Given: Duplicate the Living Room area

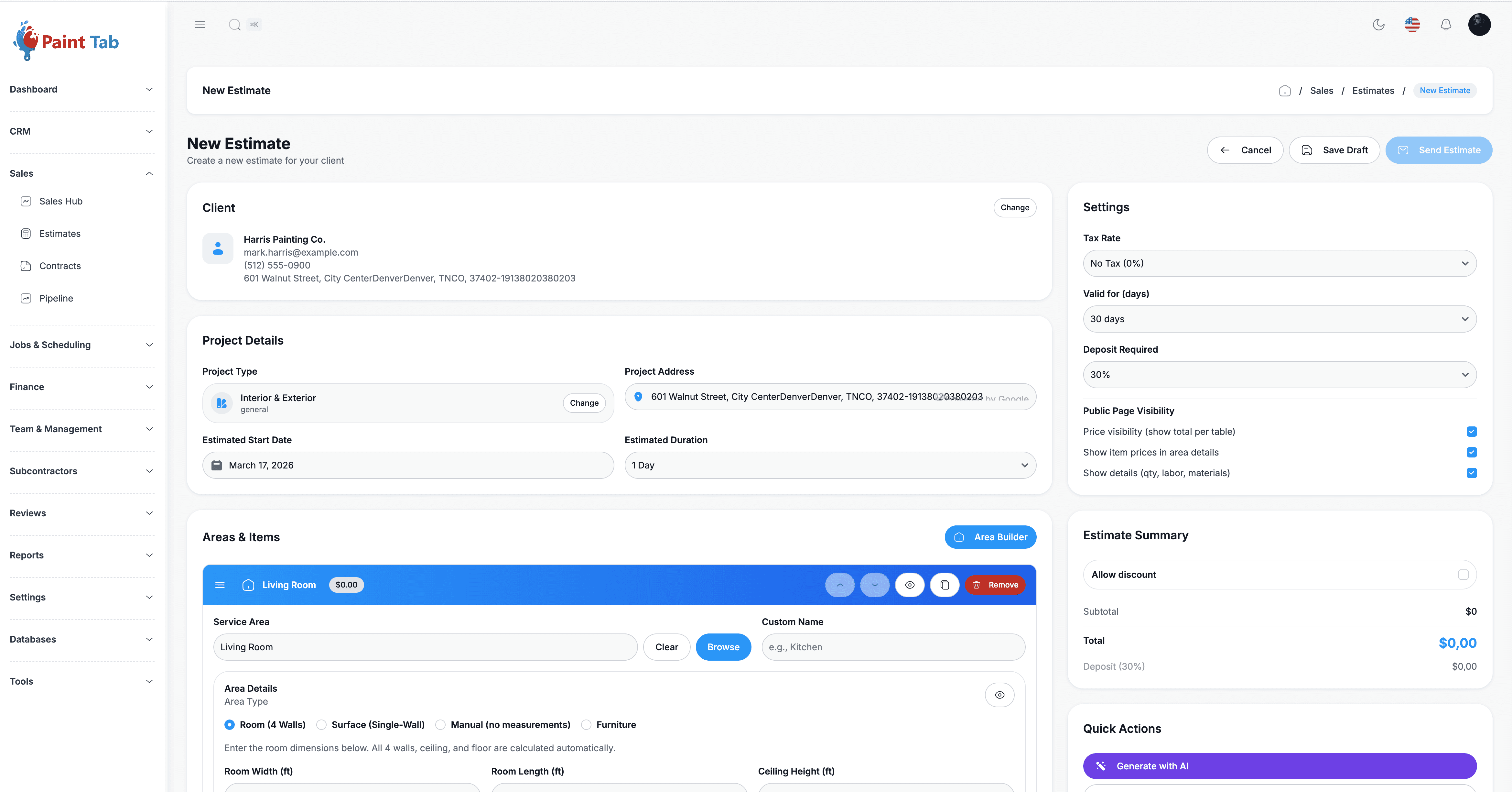Looking at the screenshot, I should (x=945, y=585).
